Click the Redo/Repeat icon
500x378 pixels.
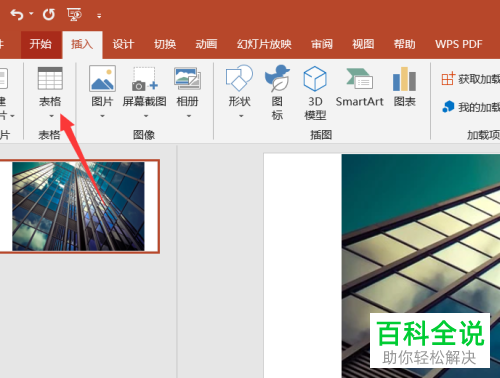[49, 14]
